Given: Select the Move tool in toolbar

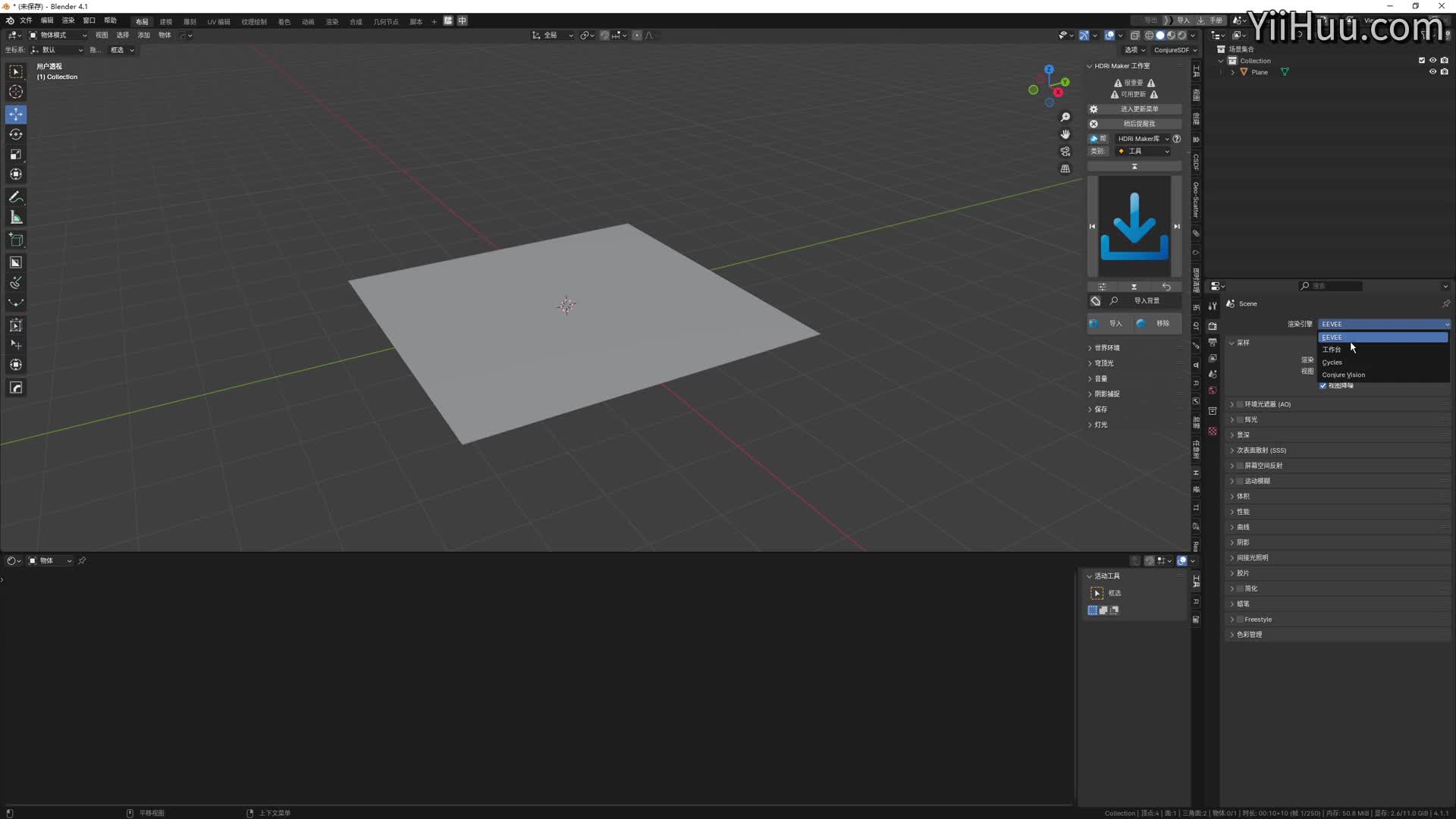Looking at the screenshot, I should point(16,114).
